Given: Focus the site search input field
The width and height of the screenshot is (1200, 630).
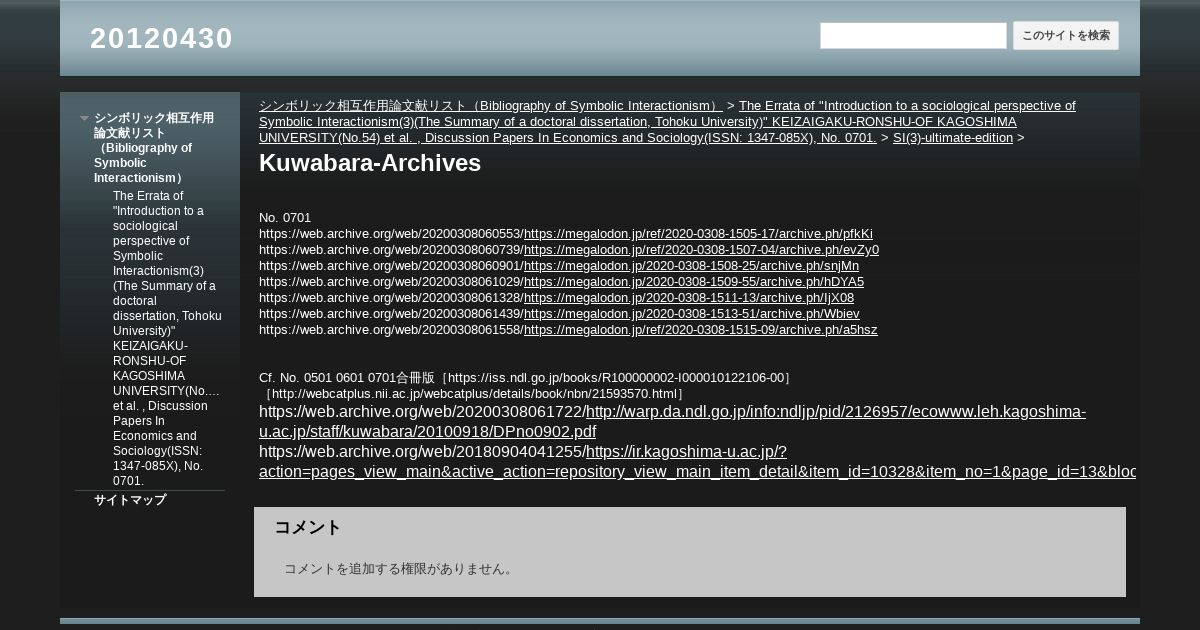Looking at the screenshot, I should 913,36.
